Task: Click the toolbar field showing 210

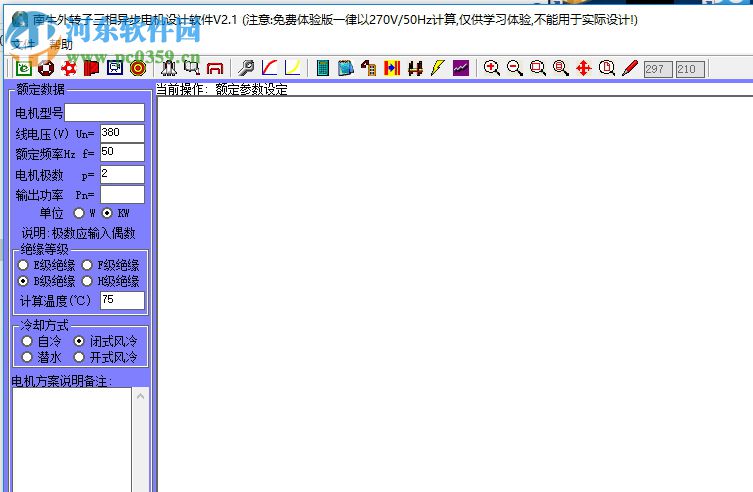Action: coord(690,69)
